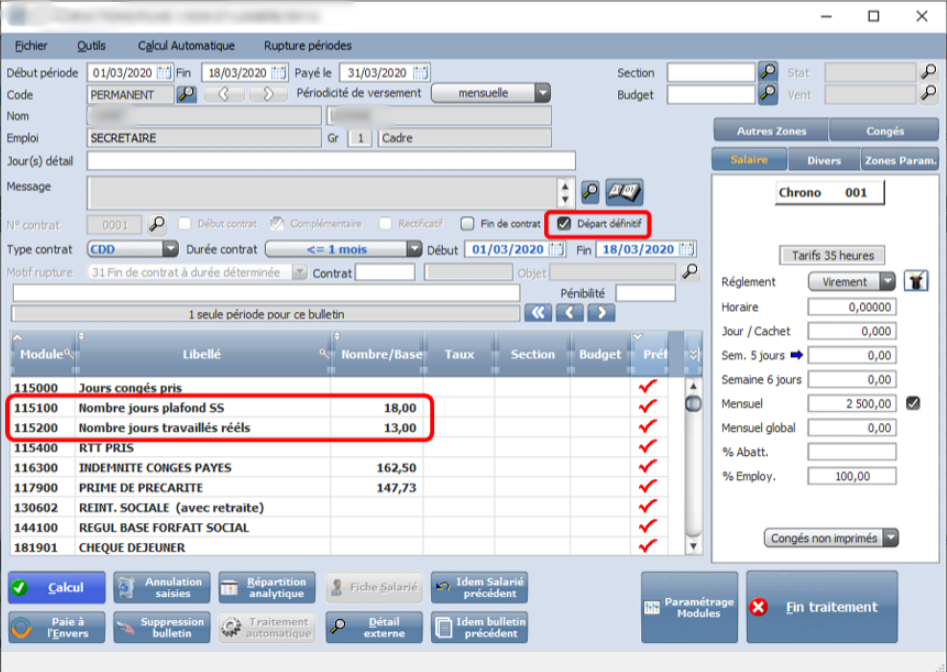Switch to the Congés tab

(x=884, y=130)
